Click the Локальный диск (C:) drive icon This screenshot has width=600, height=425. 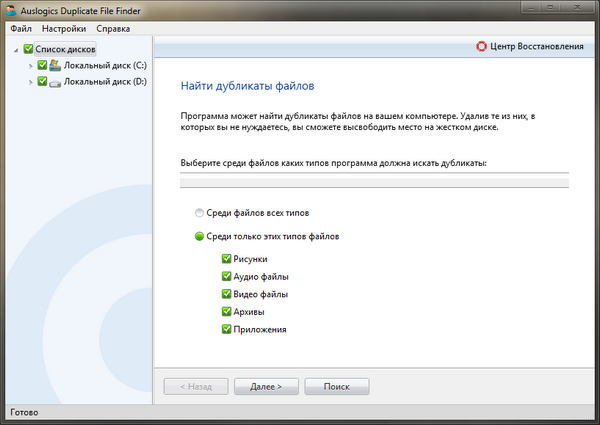[x=55, y=66]
